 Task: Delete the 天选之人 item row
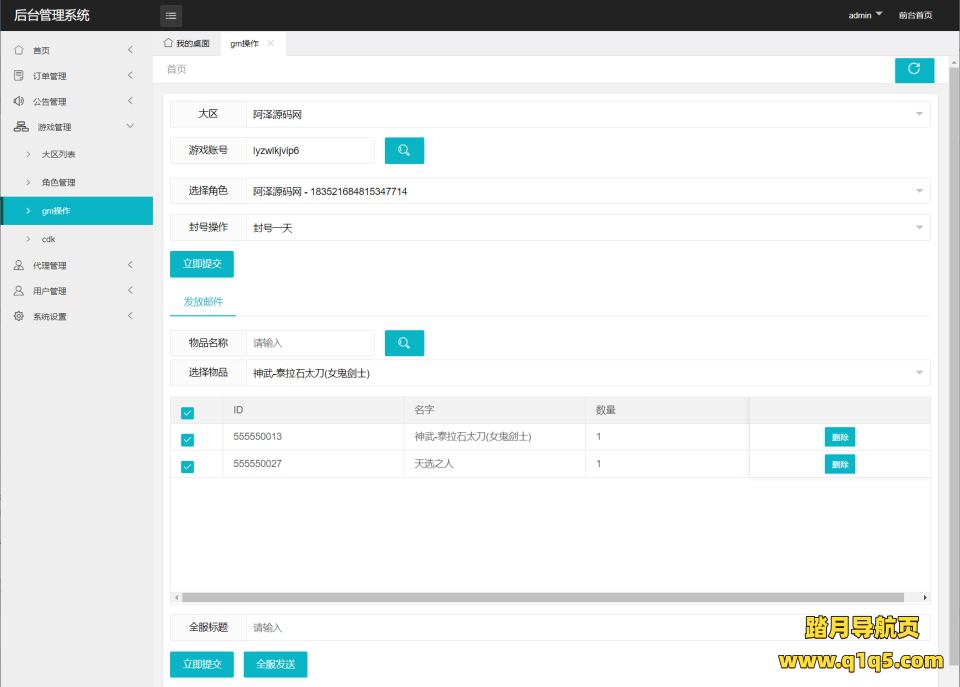coord(839,464)
